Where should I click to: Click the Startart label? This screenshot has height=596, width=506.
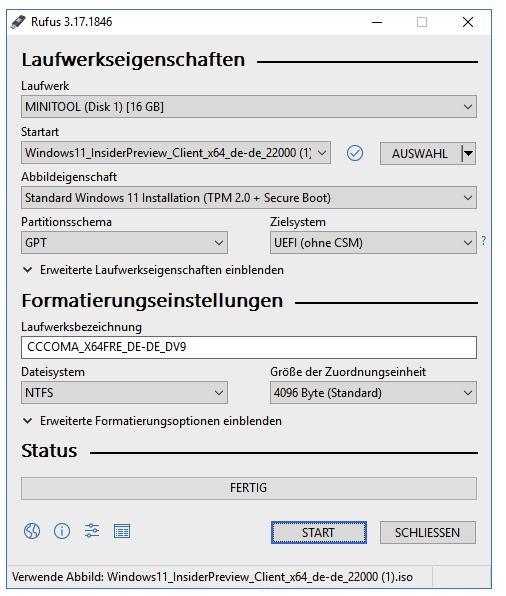[40, 132]
